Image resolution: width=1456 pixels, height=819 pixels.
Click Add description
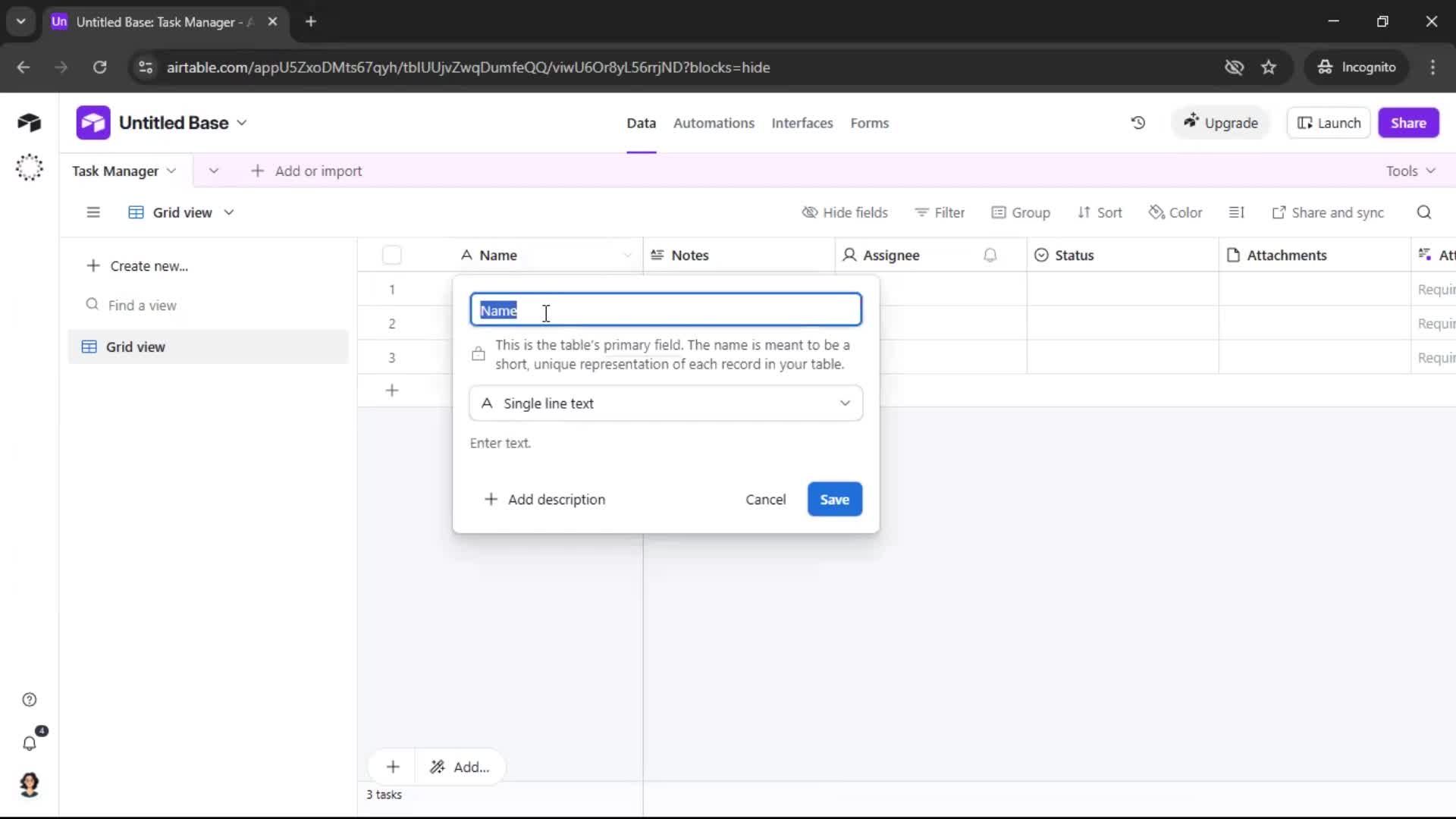(544, 499)
